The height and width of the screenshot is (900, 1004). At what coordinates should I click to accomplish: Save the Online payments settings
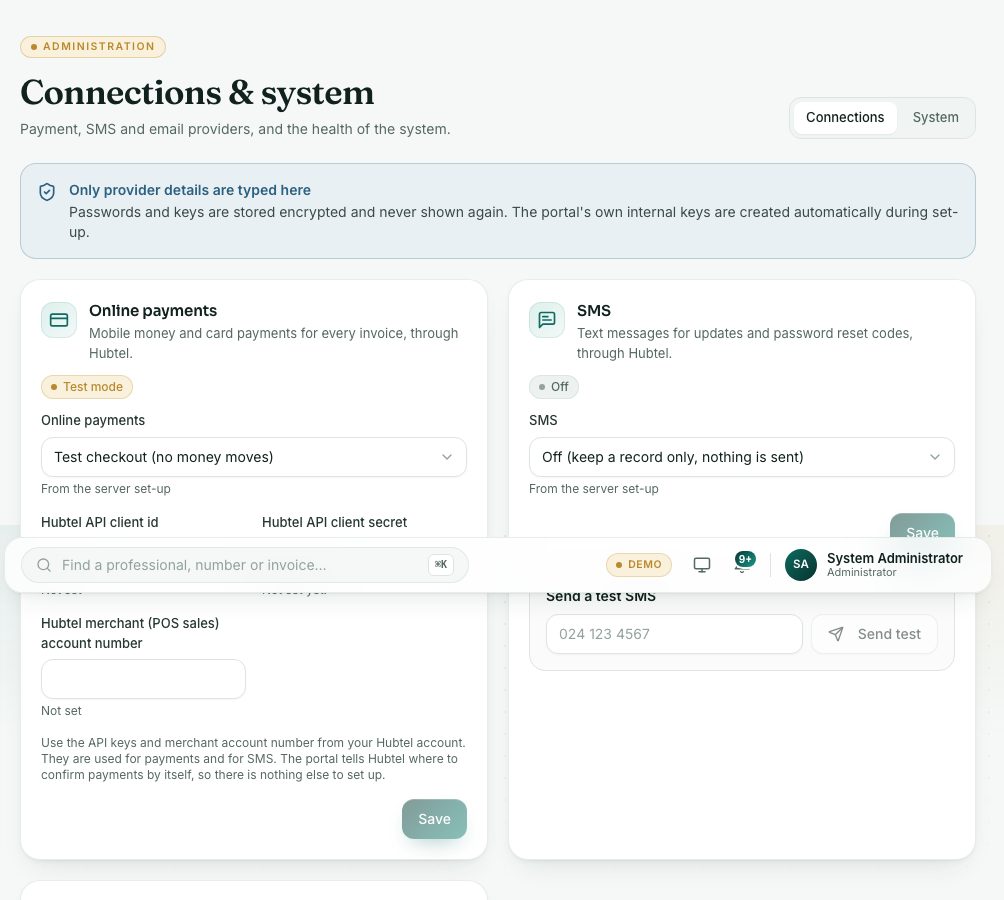click(x=434, y=819)
